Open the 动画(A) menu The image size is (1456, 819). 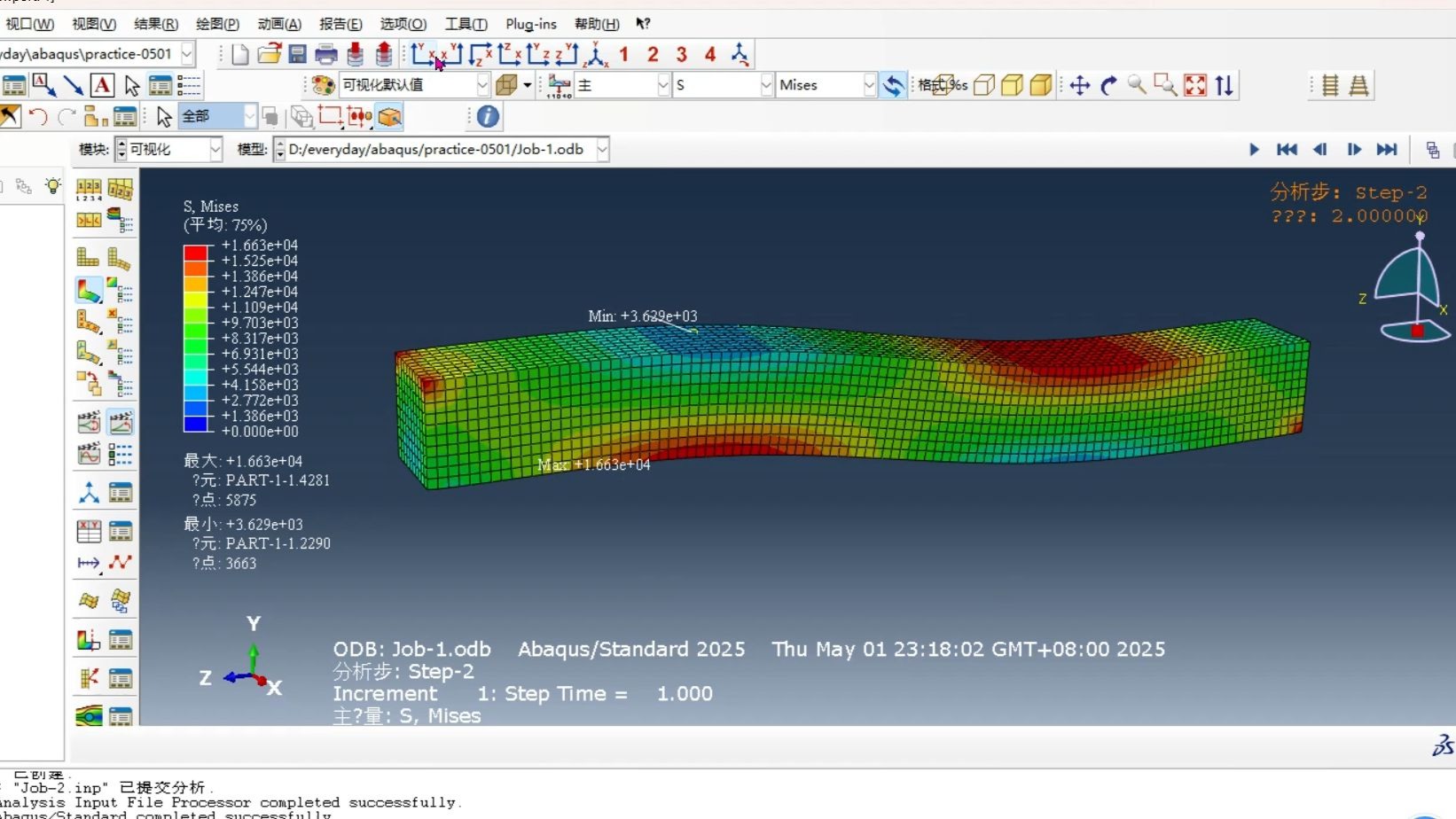pos(279,24)
